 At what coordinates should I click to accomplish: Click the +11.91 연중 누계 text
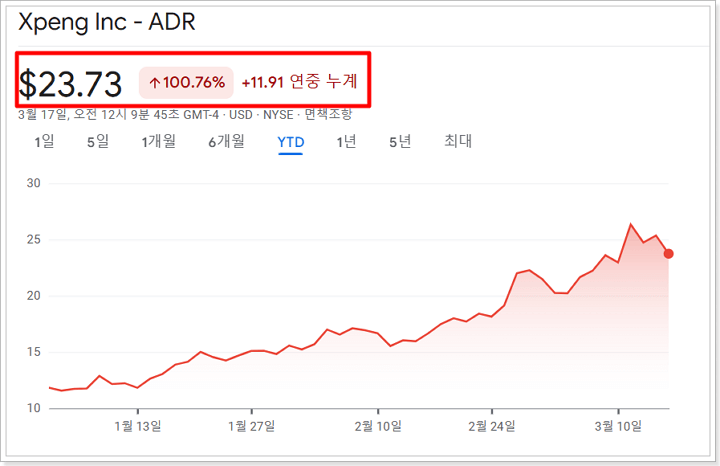(x=299, y=82)
